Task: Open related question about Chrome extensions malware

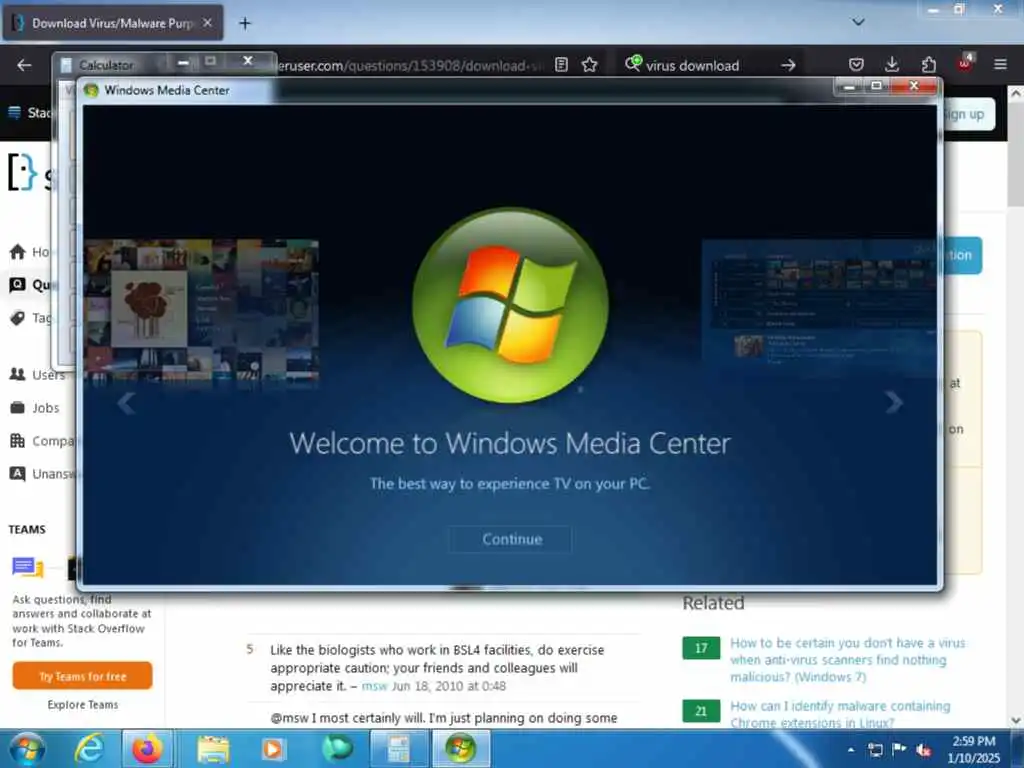Action: point(840,714)
